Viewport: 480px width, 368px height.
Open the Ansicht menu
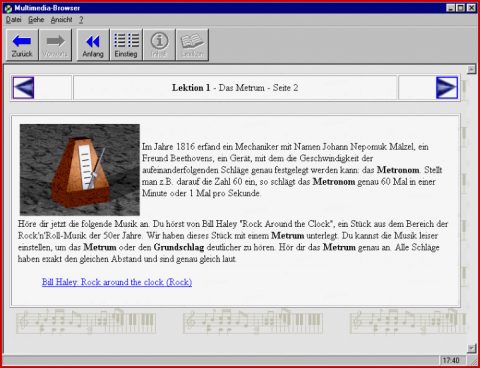(61, 20)
